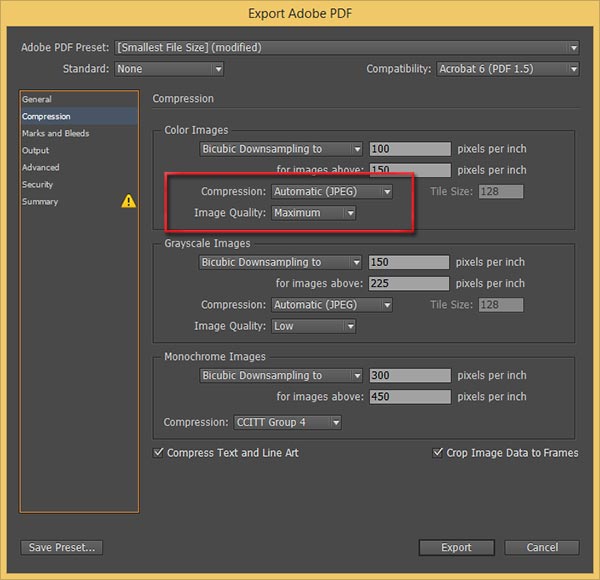Image resolution: width=600 pixels, height=580 pixels.
Task: Open the Compatibility dropdown
Action: (507, 69)
